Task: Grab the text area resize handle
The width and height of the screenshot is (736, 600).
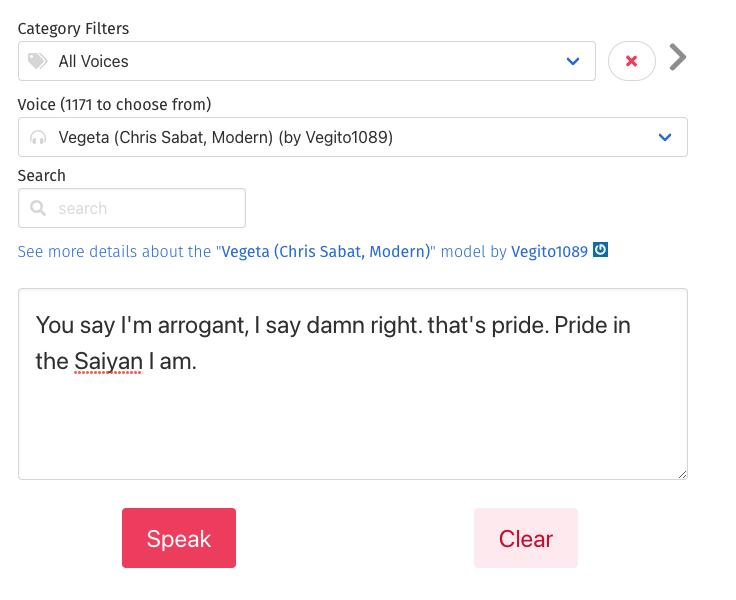Action: click(682, 474)
